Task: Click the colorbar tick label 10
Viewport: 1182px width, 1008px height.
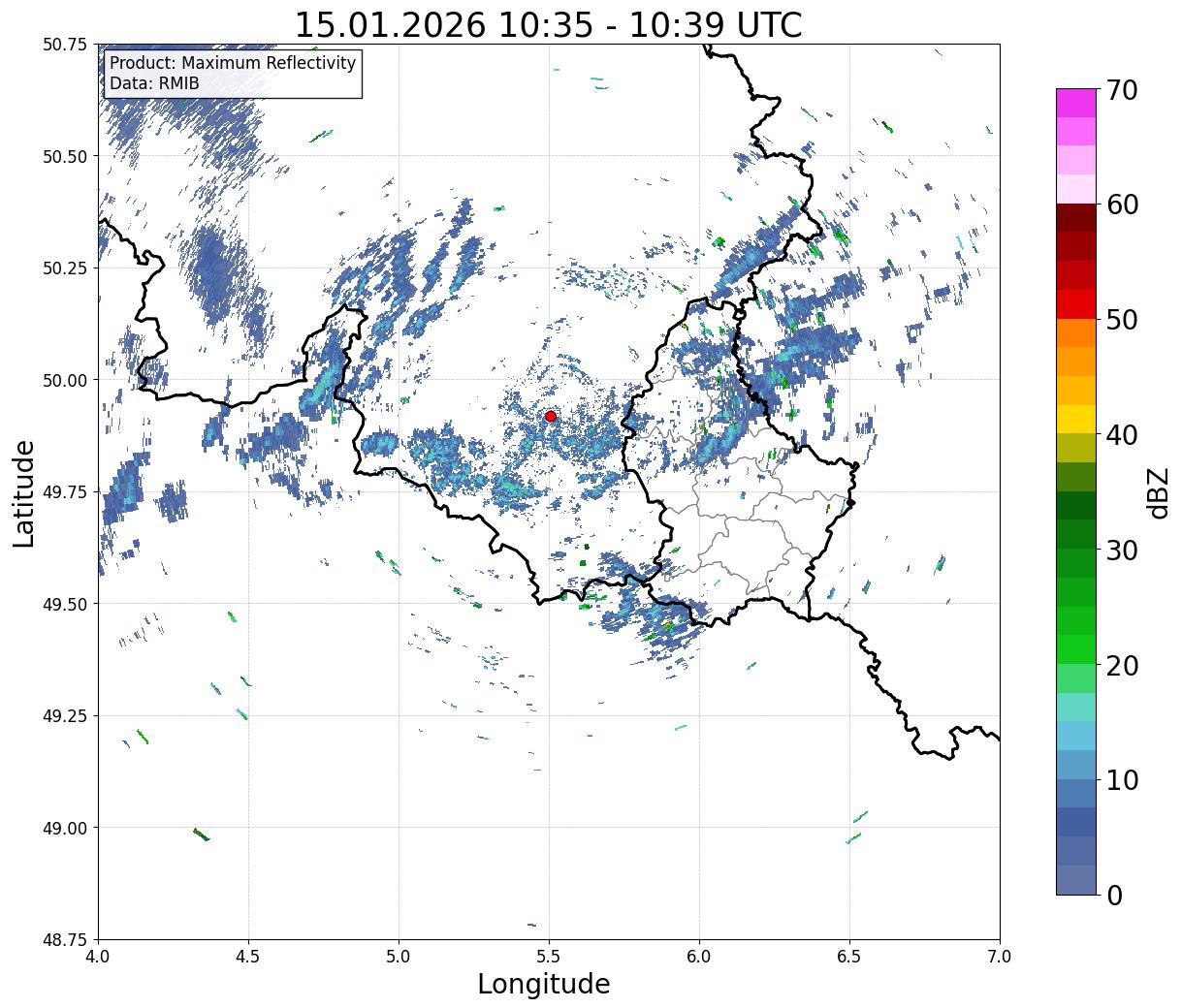Action: [1121, 779]
